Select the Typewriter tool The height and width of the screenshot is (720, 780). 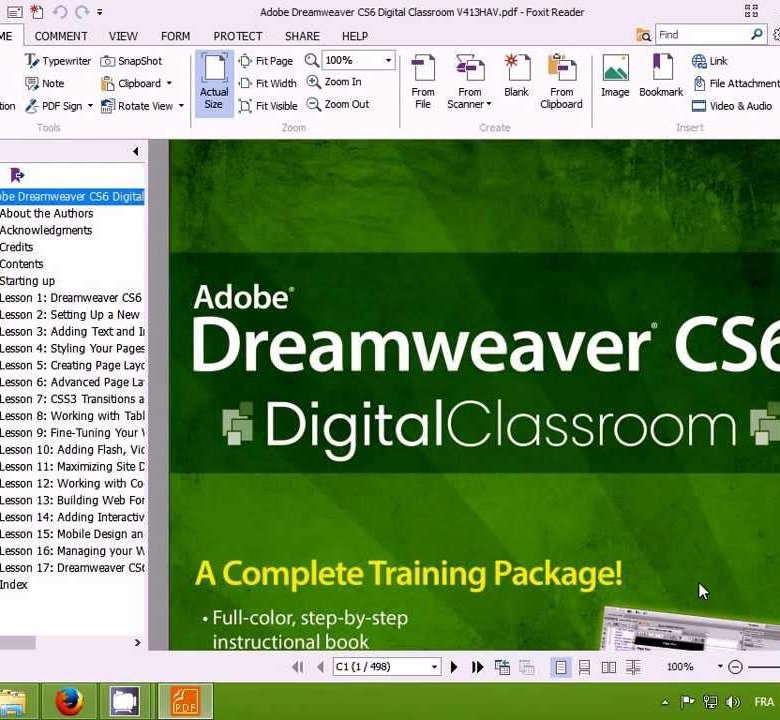[58, 61]
